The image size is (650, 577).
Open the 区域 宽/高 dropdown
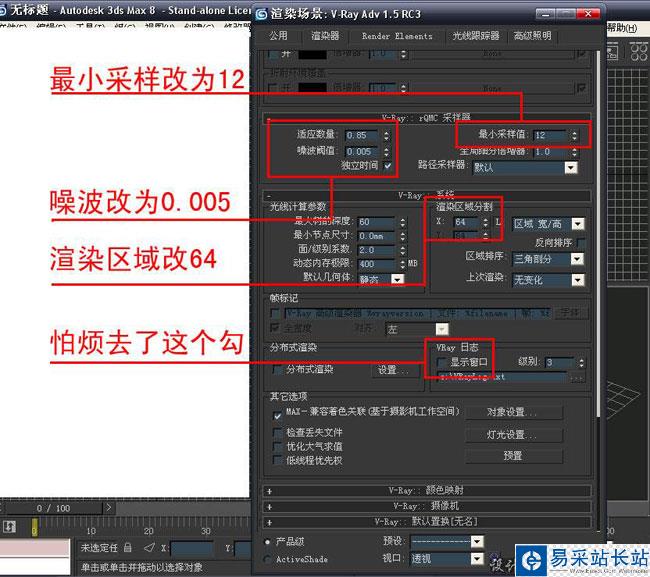click(548, 224)
